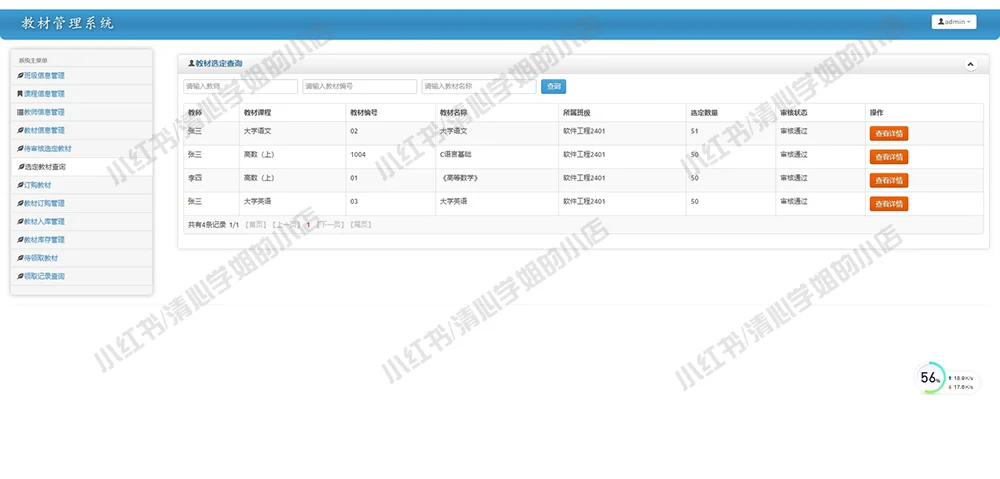Click 软件工程2401 in the 李四 row

[584, 178]
